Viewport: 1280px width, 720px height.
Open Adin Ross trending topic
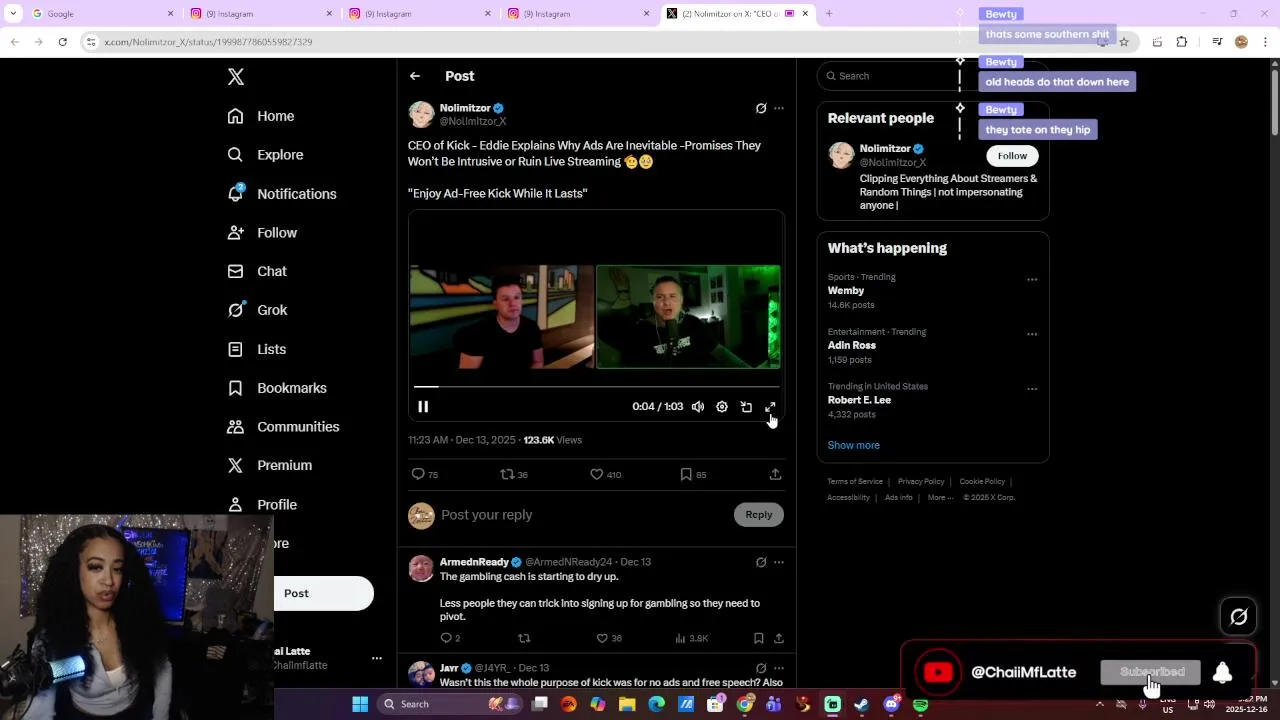[852, 345]
